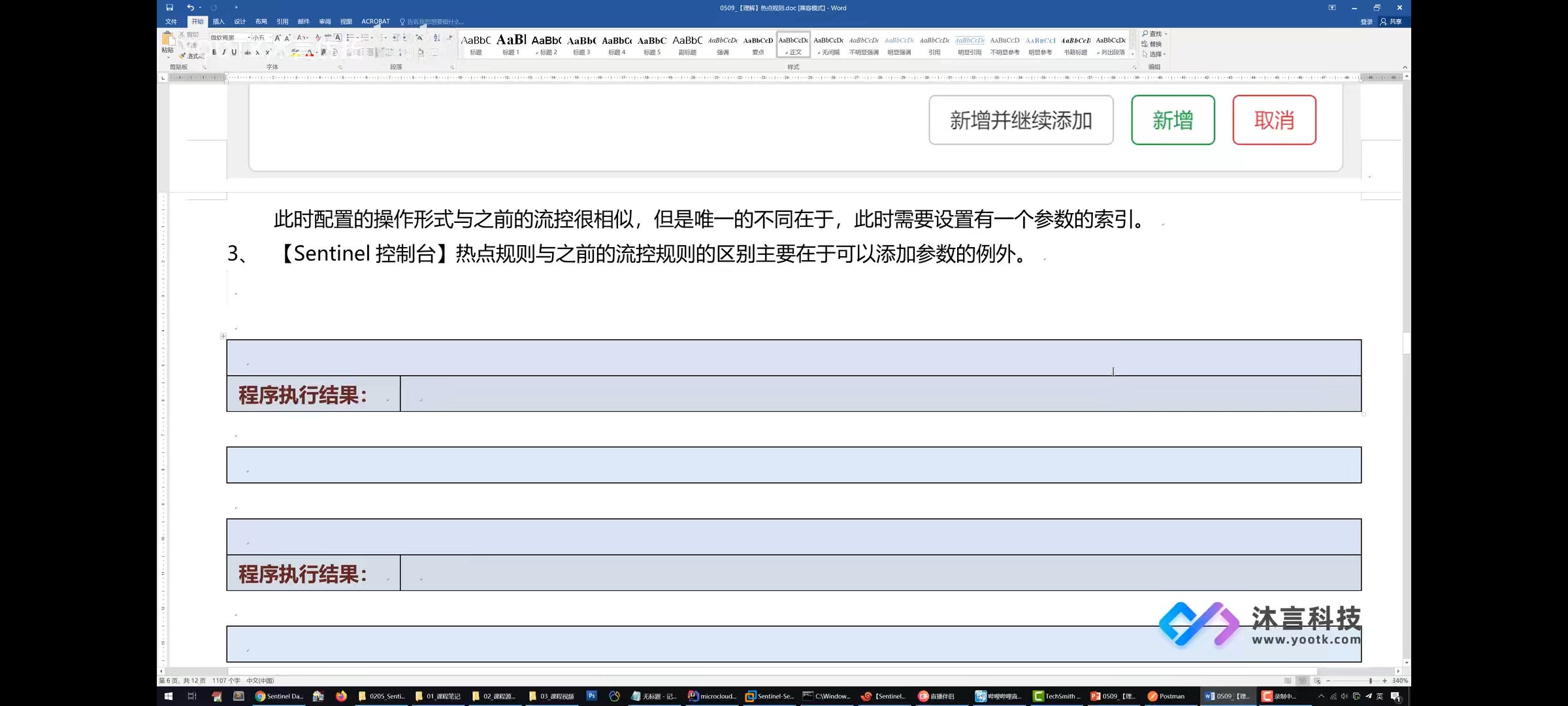
Task: Apply the 标题 2 style
Action: click(x=546, y=44)
